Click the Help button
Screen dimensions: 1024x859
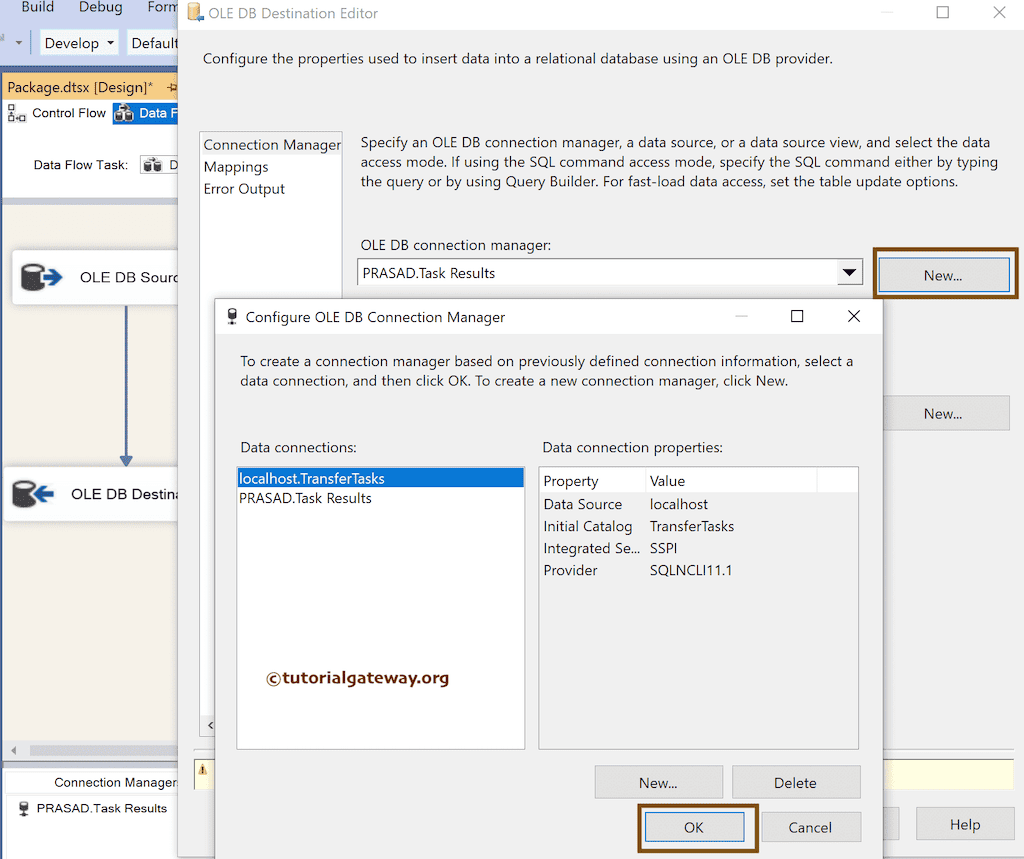click(964, 823)
